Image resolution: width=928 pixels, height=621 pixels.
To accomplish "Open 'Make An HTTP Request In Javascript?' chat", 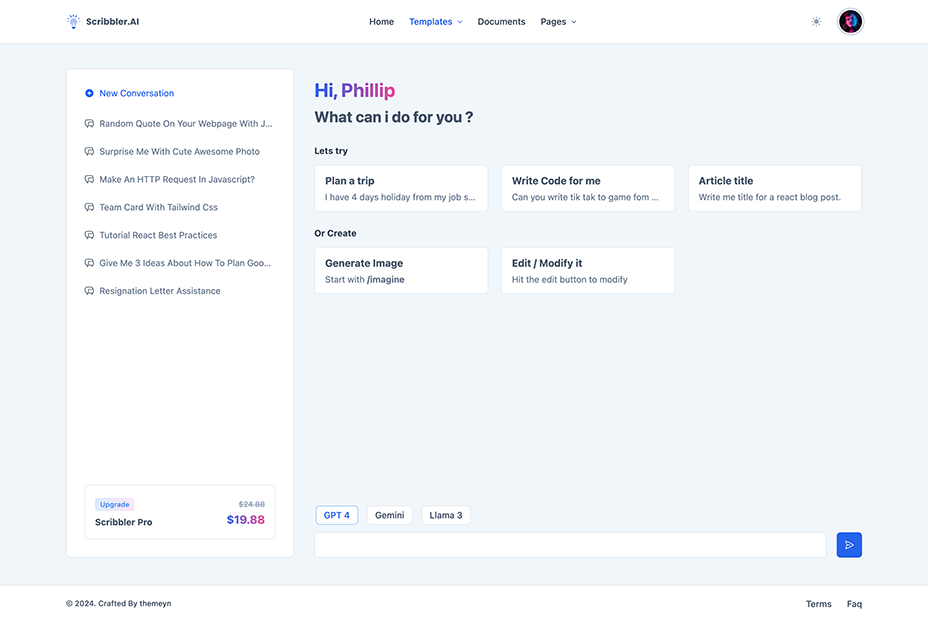I will [177, 179].
